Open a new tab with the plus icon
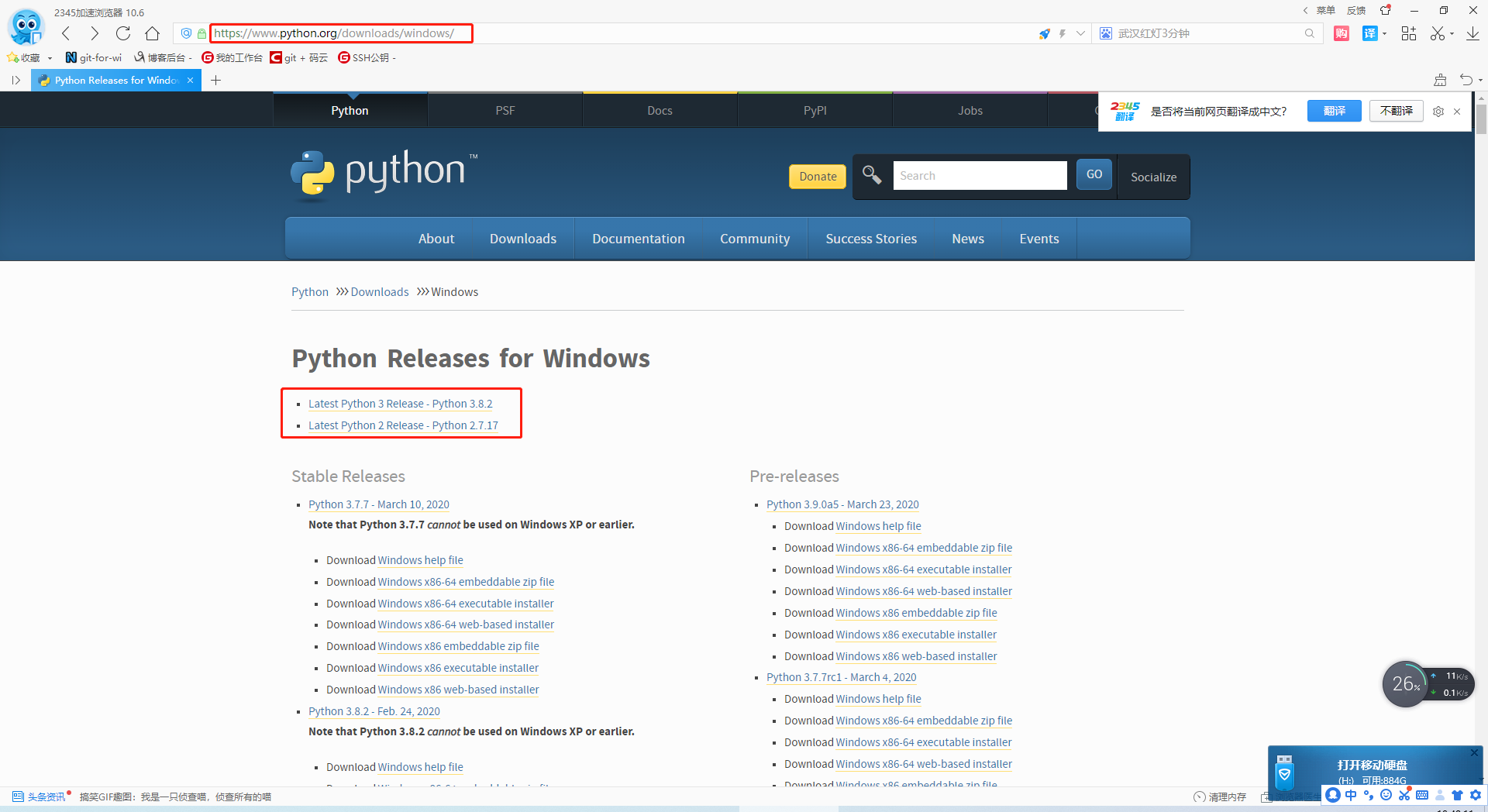1488x812 pixels. click(x=216, y=80)
